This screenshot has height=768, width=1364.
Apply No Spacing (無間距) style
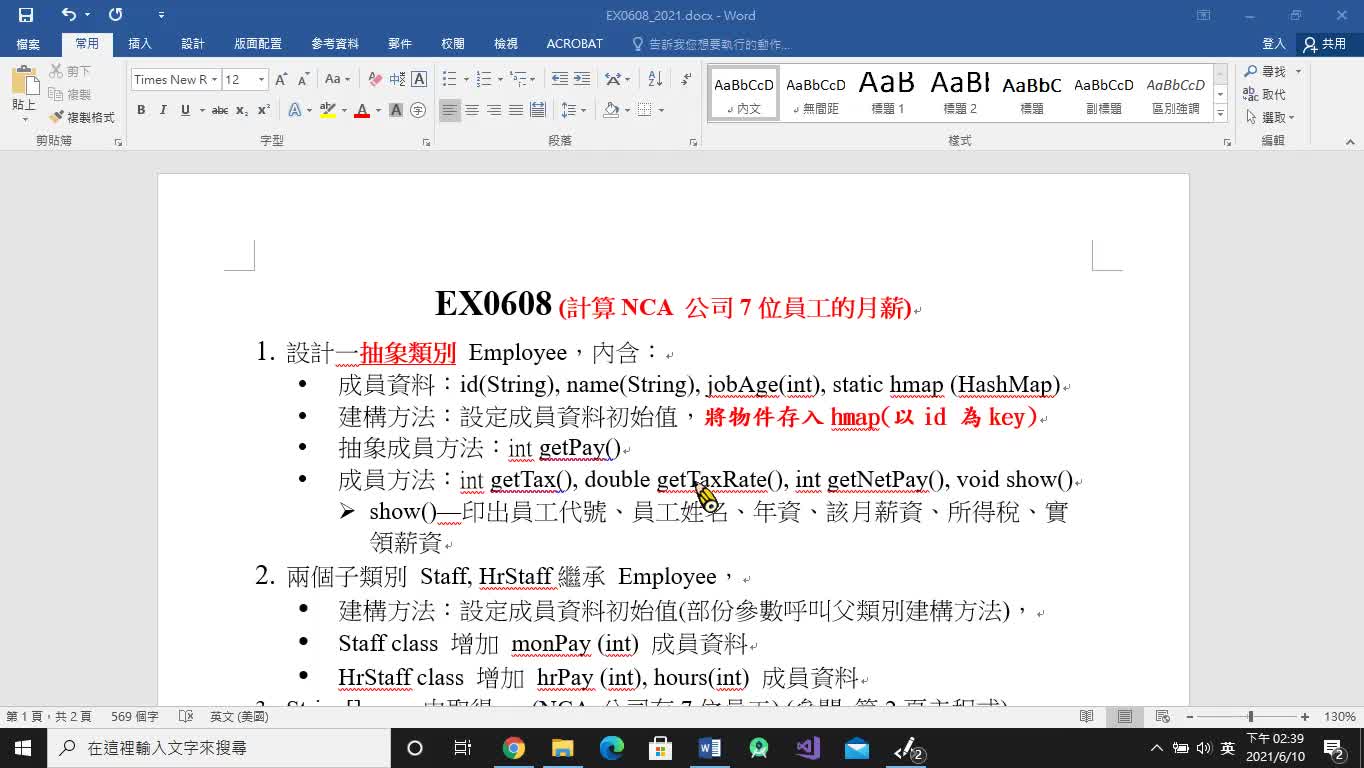pyautogui.click(x=816, y=93)
